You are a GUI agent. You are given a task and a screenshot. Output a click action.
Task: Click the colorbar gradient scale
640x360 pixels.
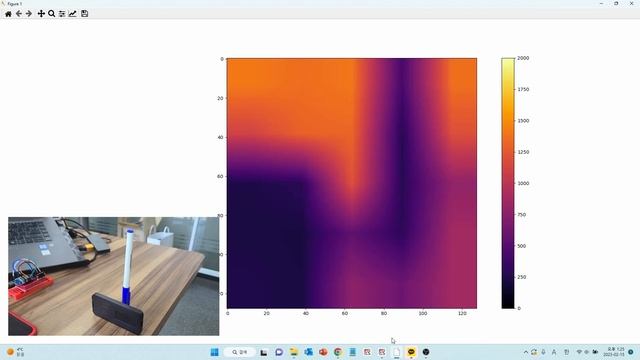click(x=508, y=183)
